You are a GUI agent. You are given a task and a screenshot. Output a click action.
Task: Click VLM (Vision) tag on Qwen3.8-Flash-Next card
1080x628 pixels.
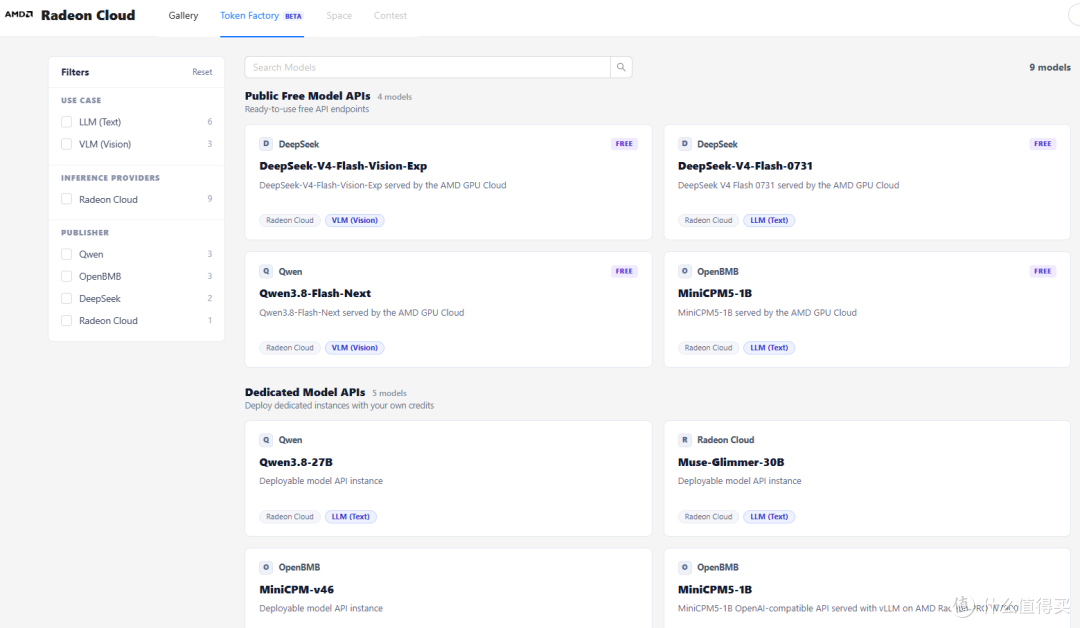pyautogui.click(x=355, y=348)
